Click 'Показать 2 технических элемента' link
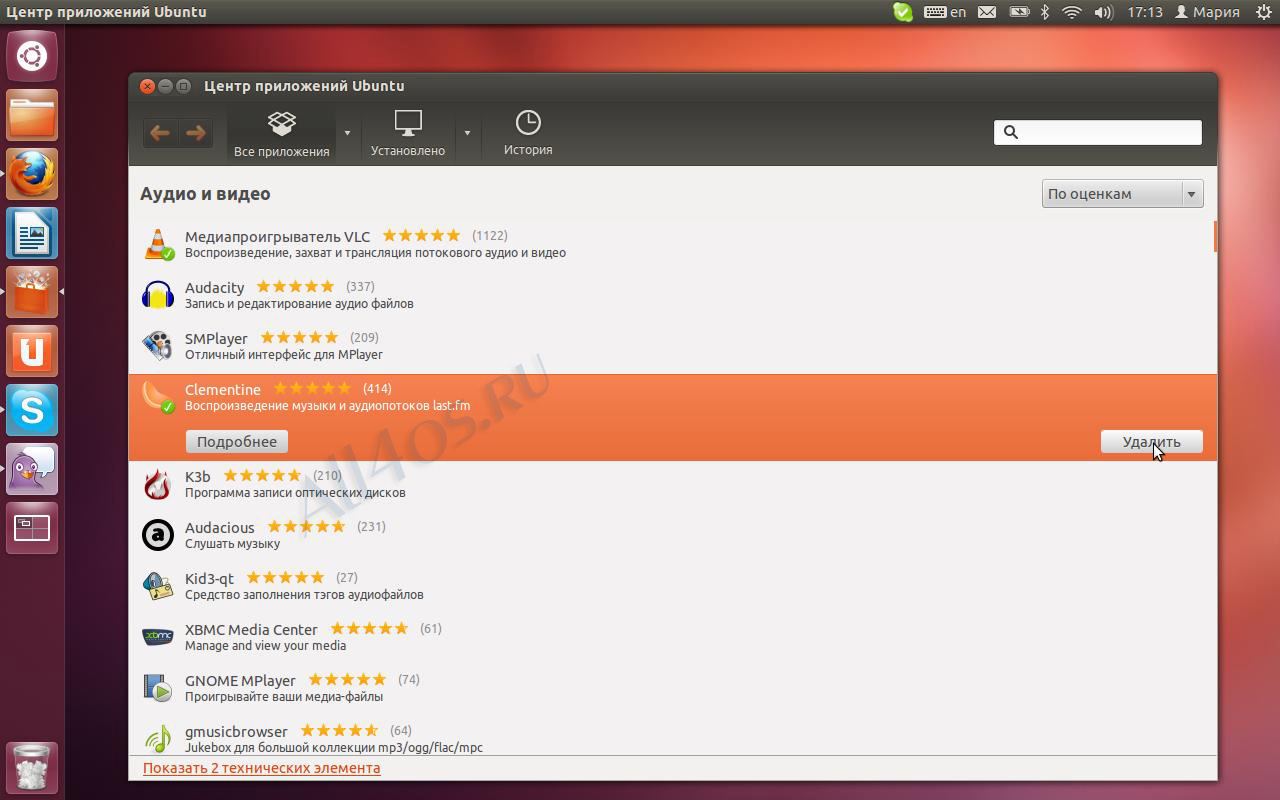 [x=262, y=768]
